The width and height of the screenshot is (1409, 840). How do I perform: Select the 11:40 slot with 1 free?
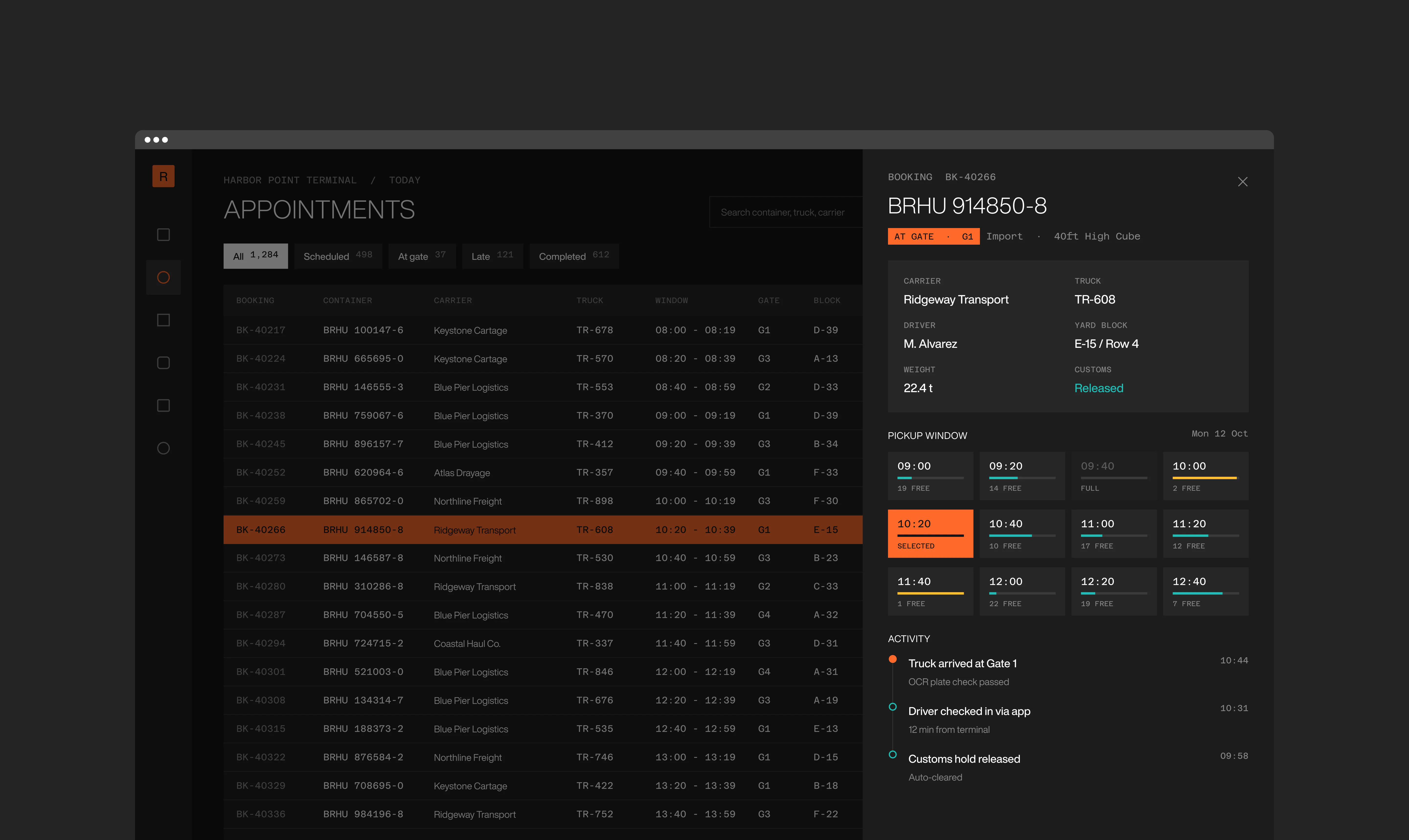point(930,591)
